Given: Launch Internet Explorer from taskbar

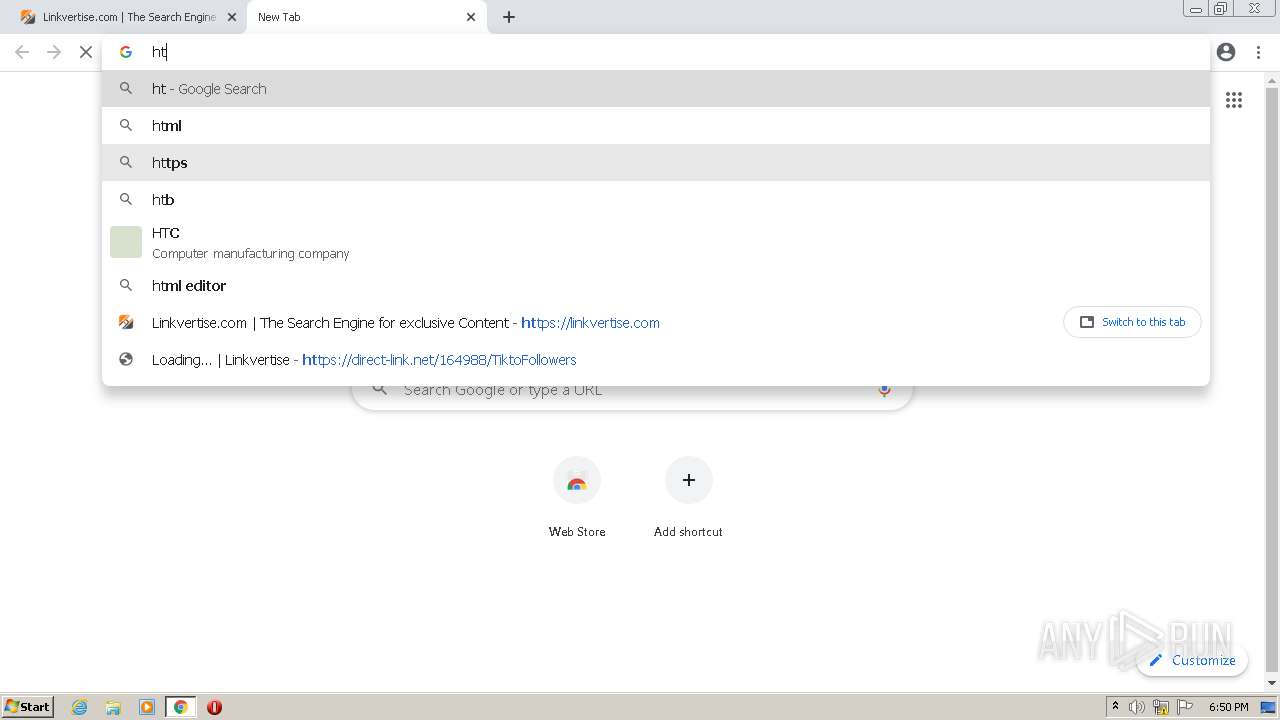Looking at the screenshot, I should click(x=80, y=707).
